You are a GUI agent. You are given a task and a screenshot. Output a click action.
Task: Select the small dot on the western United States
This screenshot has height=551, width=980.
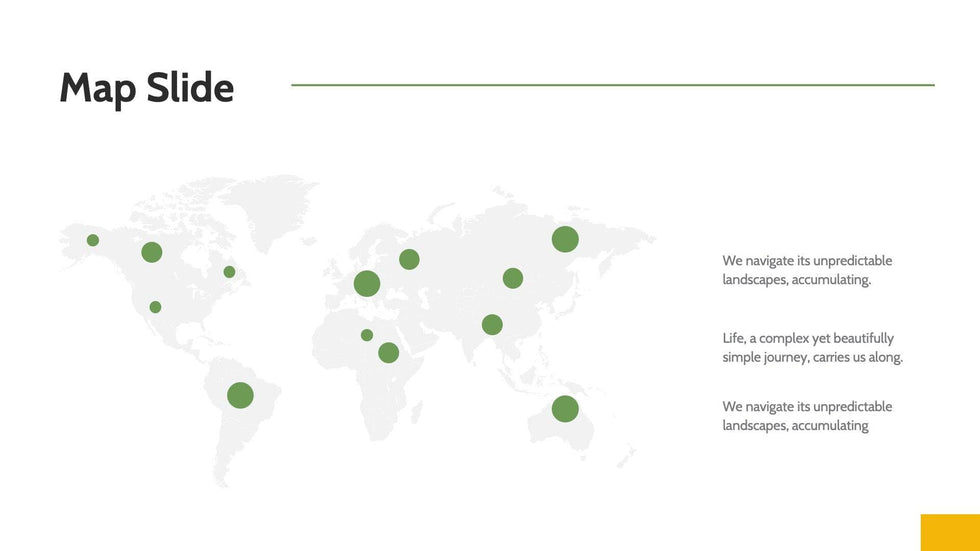pyautogui.click(x=155, y=307)
